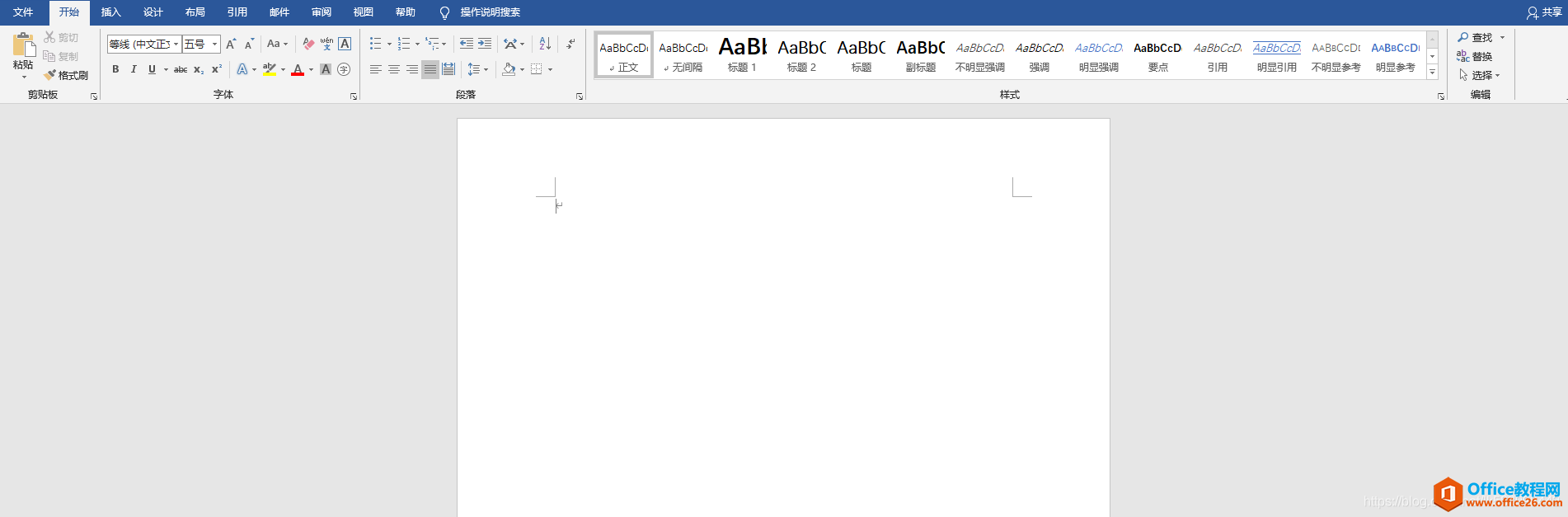
Task: Click the Paste clipboard icon
Action: 23,45
